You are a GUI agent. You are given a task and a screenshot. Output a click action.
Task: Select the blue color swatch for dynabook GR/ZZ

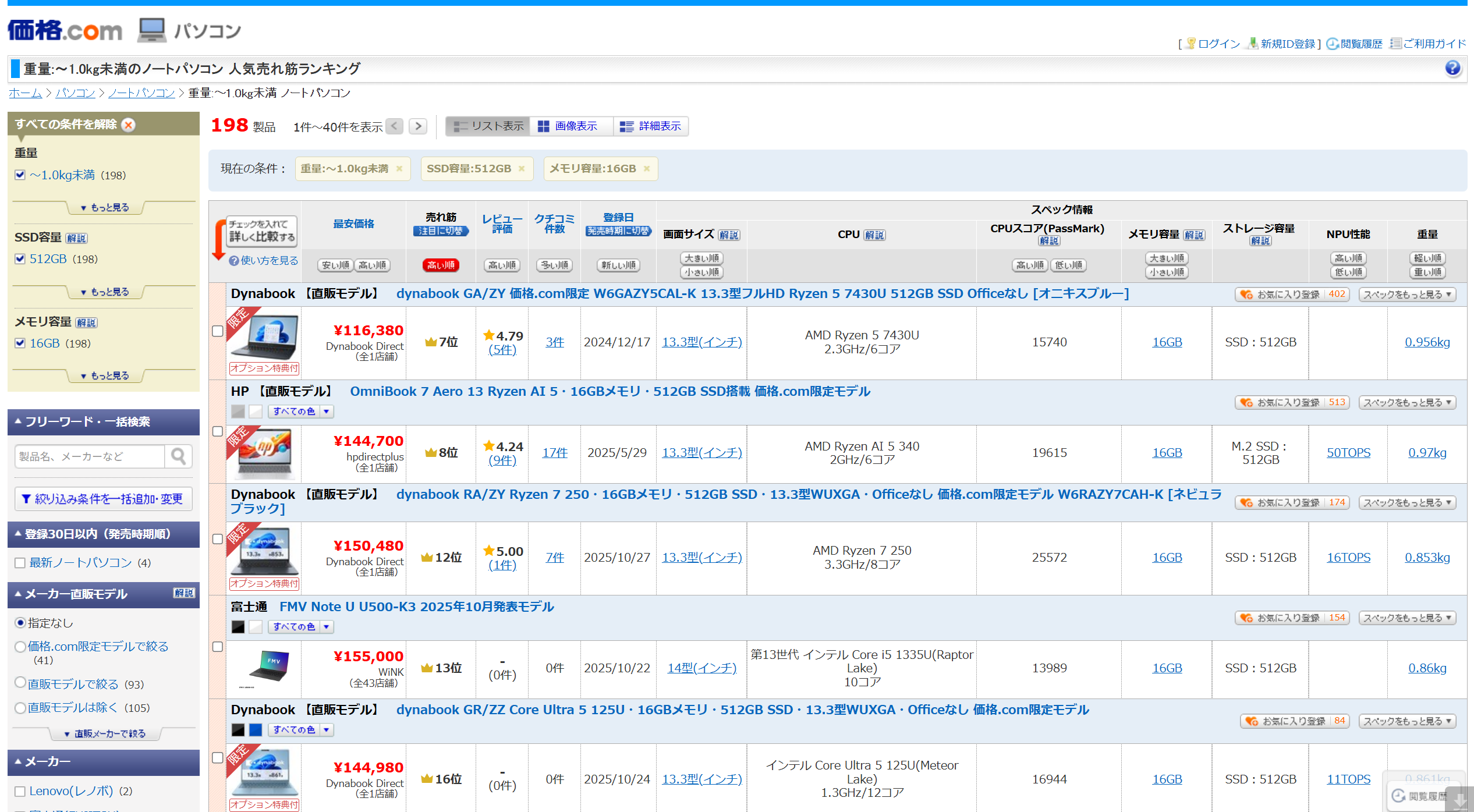pyautogui.click(x=255, y=729)
